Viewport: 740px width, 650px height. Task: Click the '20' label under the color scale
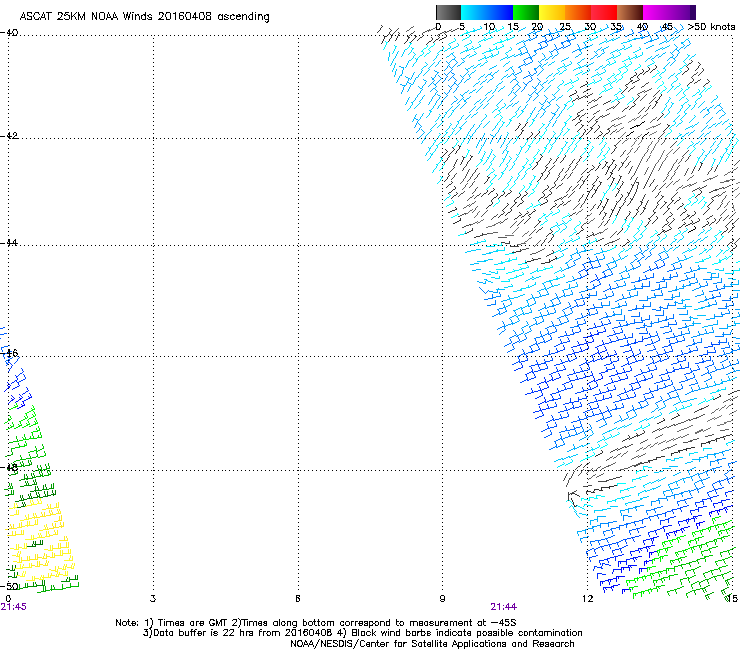[537, 26]
